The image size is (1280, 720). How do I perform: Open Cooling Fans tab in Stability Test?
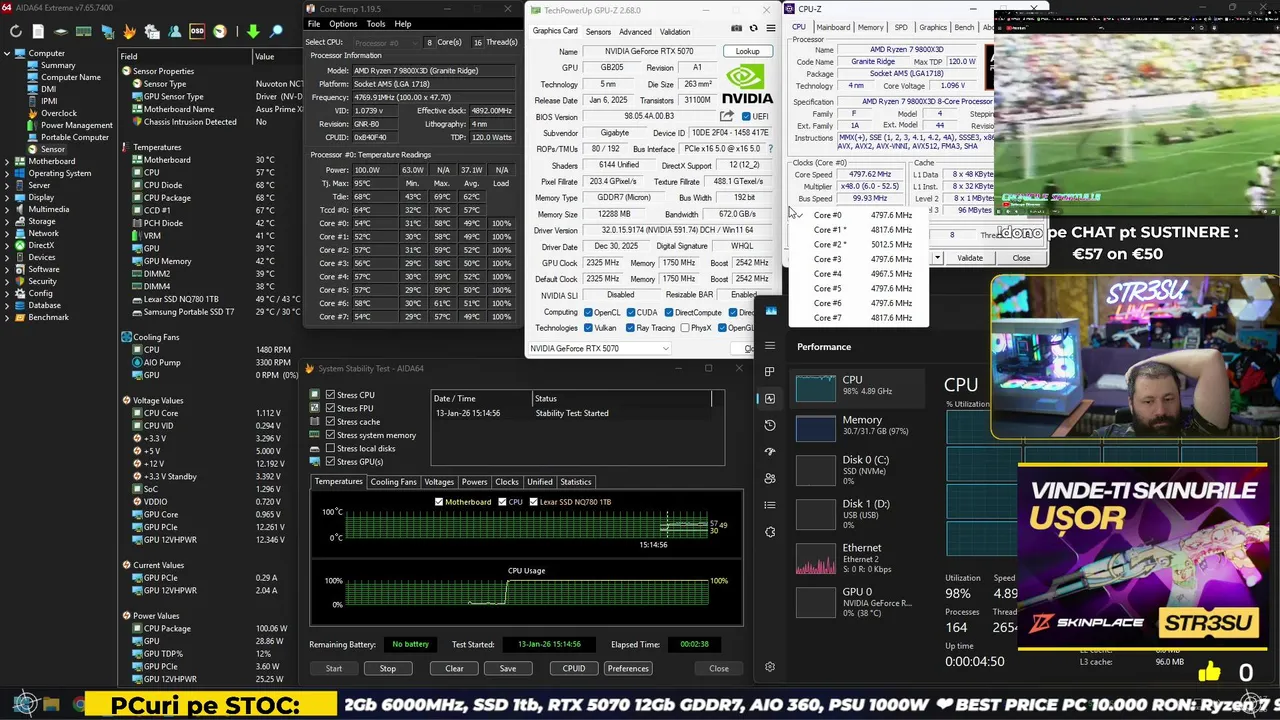(x=393, y=482)
